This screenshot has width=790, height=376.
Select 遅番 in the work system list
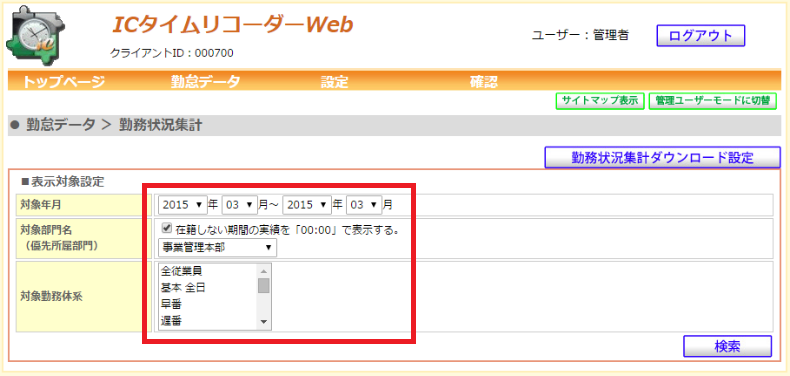tap(171, 321)
